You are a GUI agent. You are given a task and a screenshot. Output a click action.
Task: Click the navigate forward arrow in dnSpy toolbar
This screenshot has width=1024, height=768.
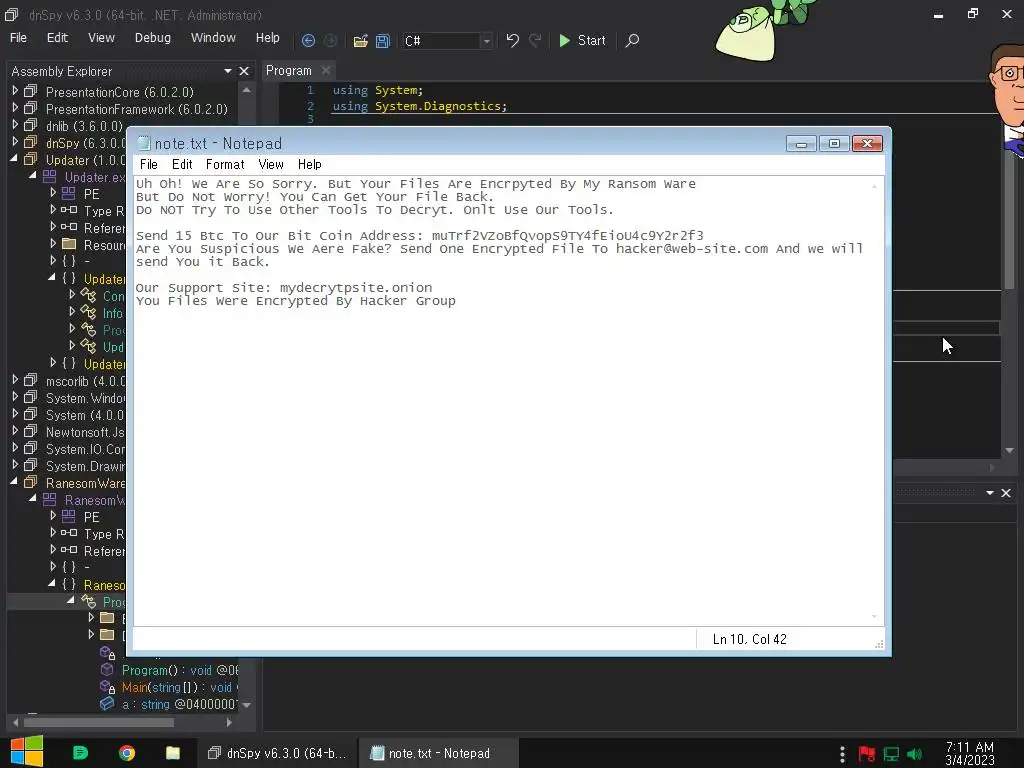[x=330, y=40]
